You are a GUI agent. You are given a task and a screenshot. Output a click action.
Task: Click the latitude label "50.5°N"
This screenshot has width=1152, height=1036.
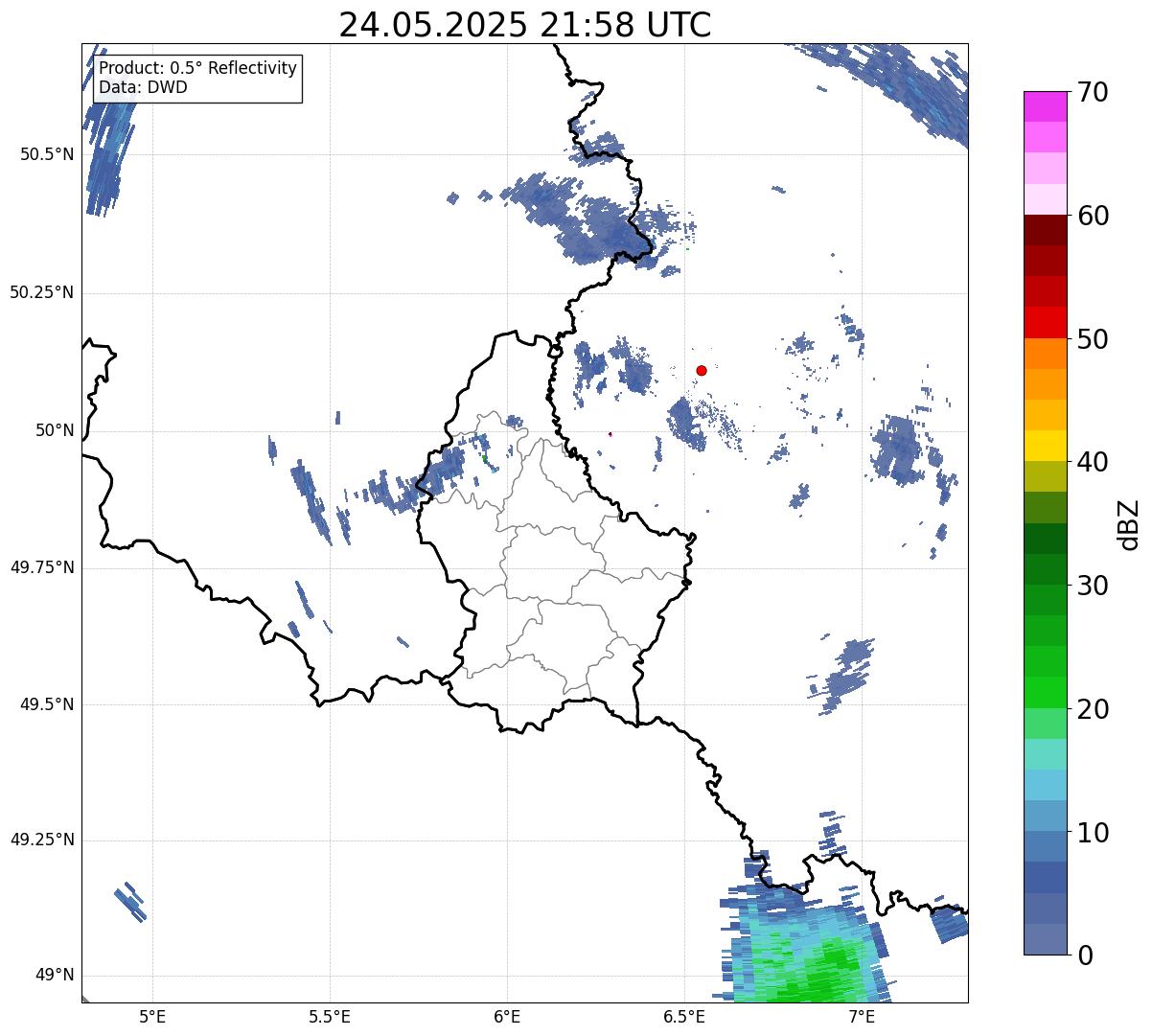coord(47,154)
